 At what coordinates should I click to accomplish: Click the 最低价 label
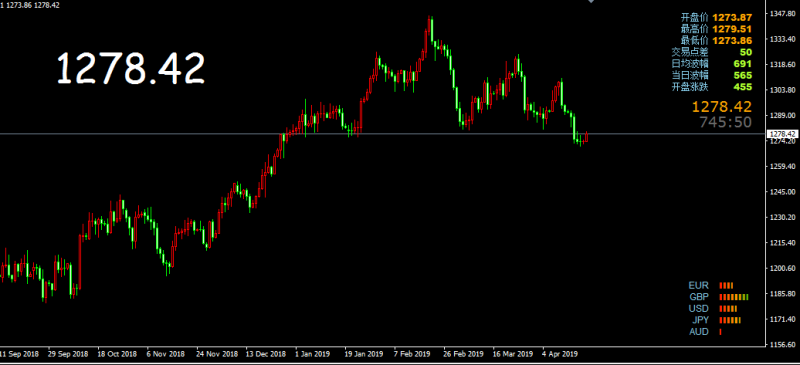(x=694, y=40)
